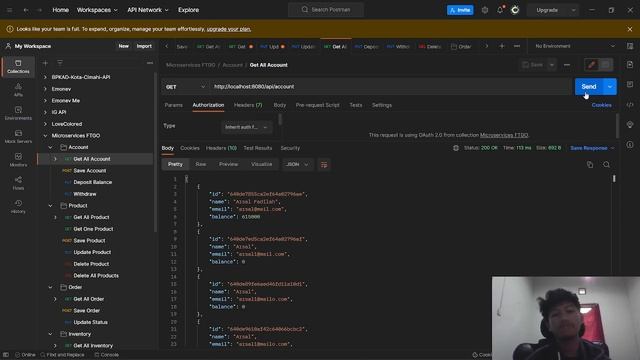The image size is (640, 360).
Task: Open the hamburger menu in the header
Action: click(x=9, y=10)
